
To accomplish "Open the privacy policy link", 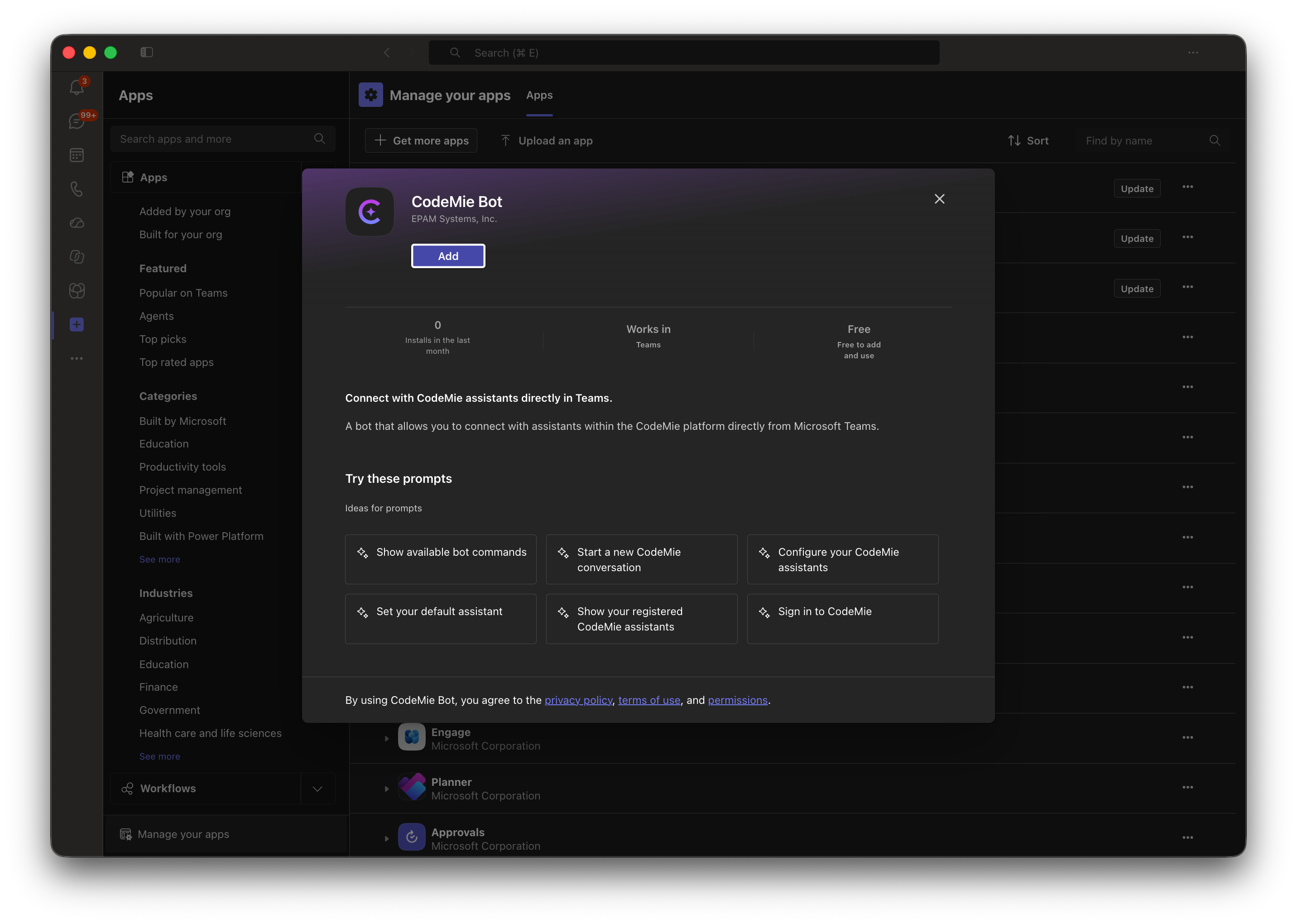I will pos(578,700).
